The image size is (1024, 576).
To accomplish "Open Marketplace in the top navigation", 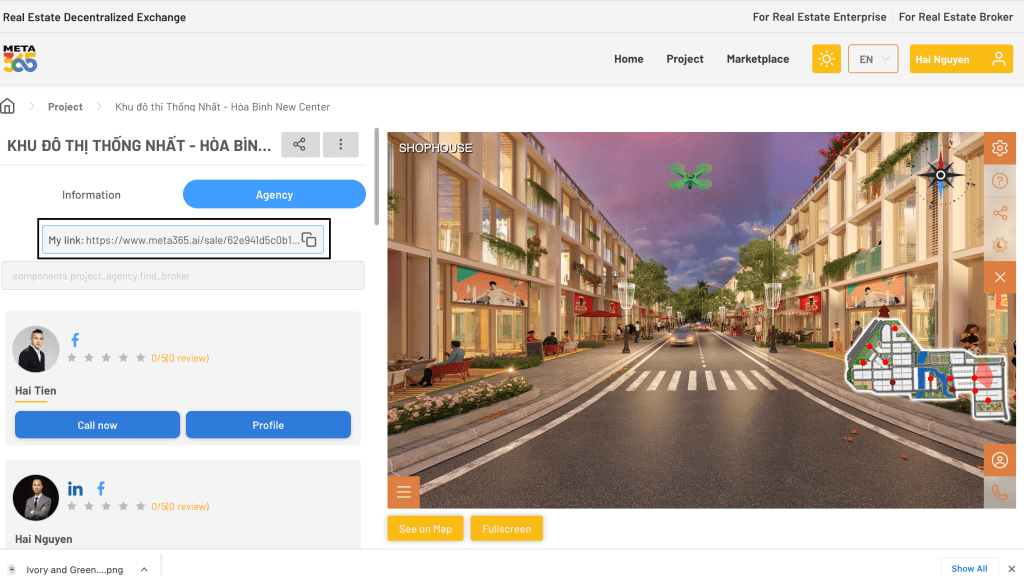I will coord(757,59).
